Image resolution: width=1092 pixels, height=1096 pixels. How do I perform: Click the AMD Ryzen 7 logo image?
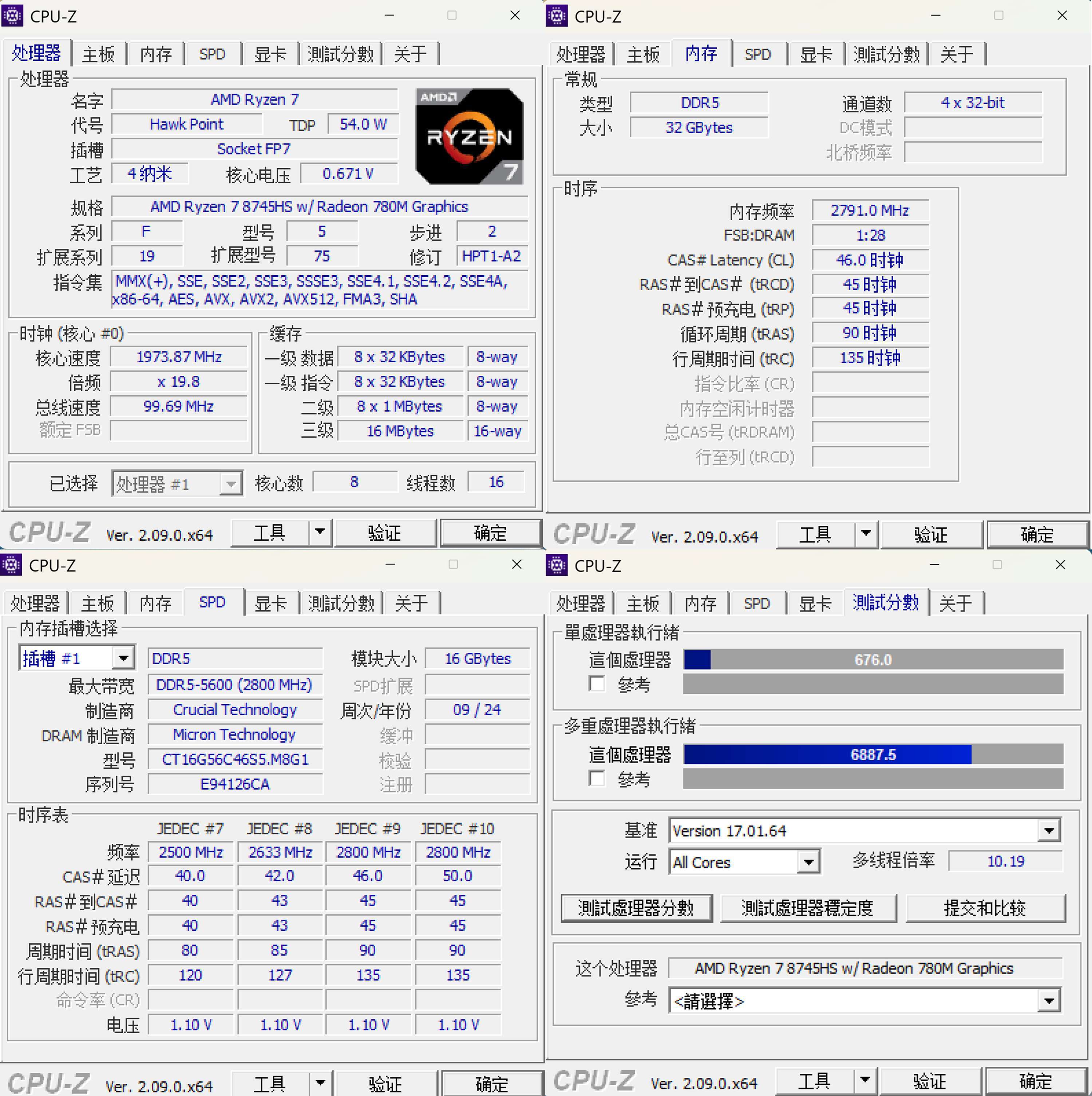pyautogui.click(x=470, y=136)
